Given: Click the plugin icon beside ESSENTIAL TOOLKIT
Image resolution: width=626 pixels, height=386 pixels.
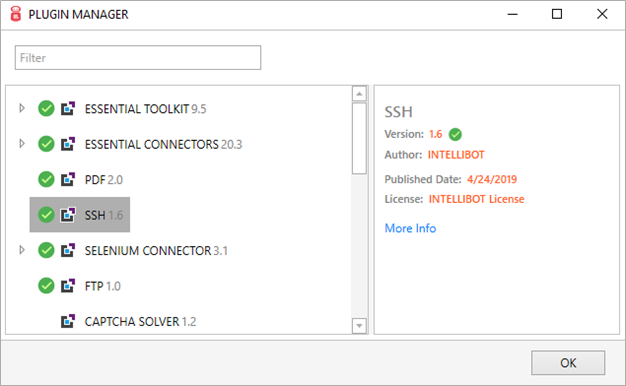Looking at the screenshot, I should point(68,109).
